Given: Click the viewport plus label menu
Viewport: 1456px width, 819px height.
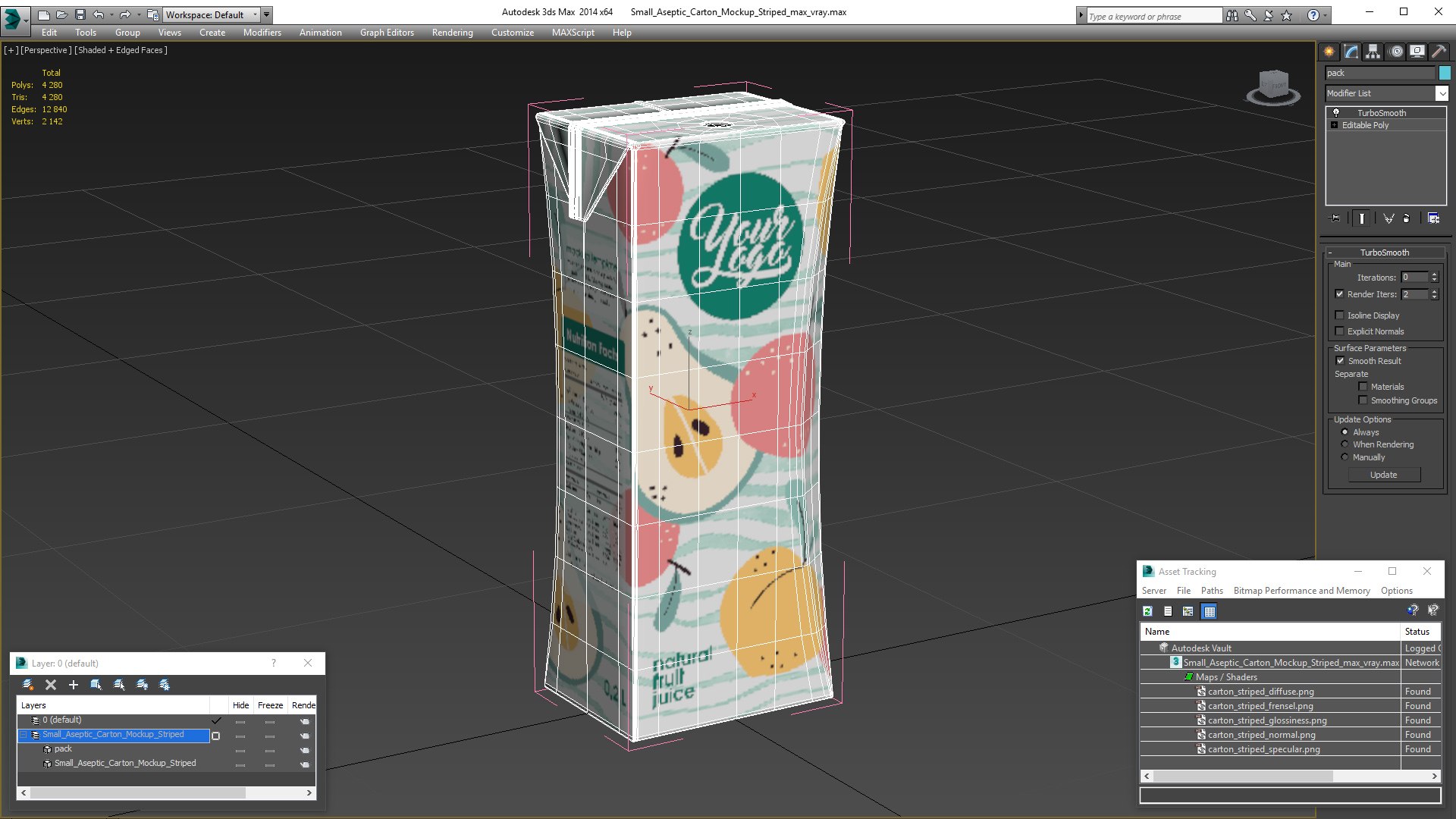Looking at the screenshot, I should [11, 50].
